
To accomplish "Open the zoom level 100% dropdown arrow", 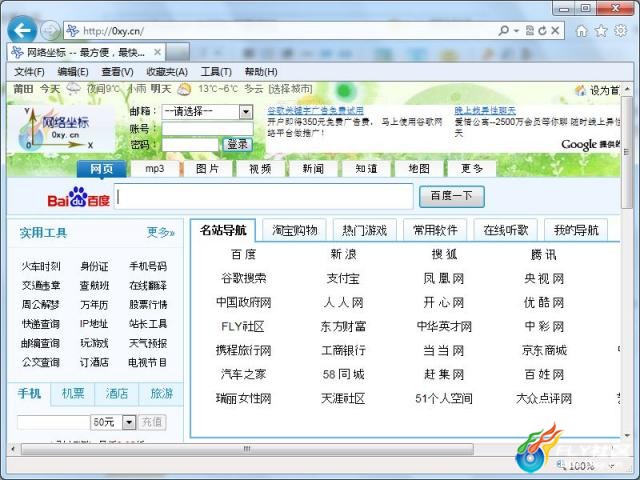I will 612,465.
